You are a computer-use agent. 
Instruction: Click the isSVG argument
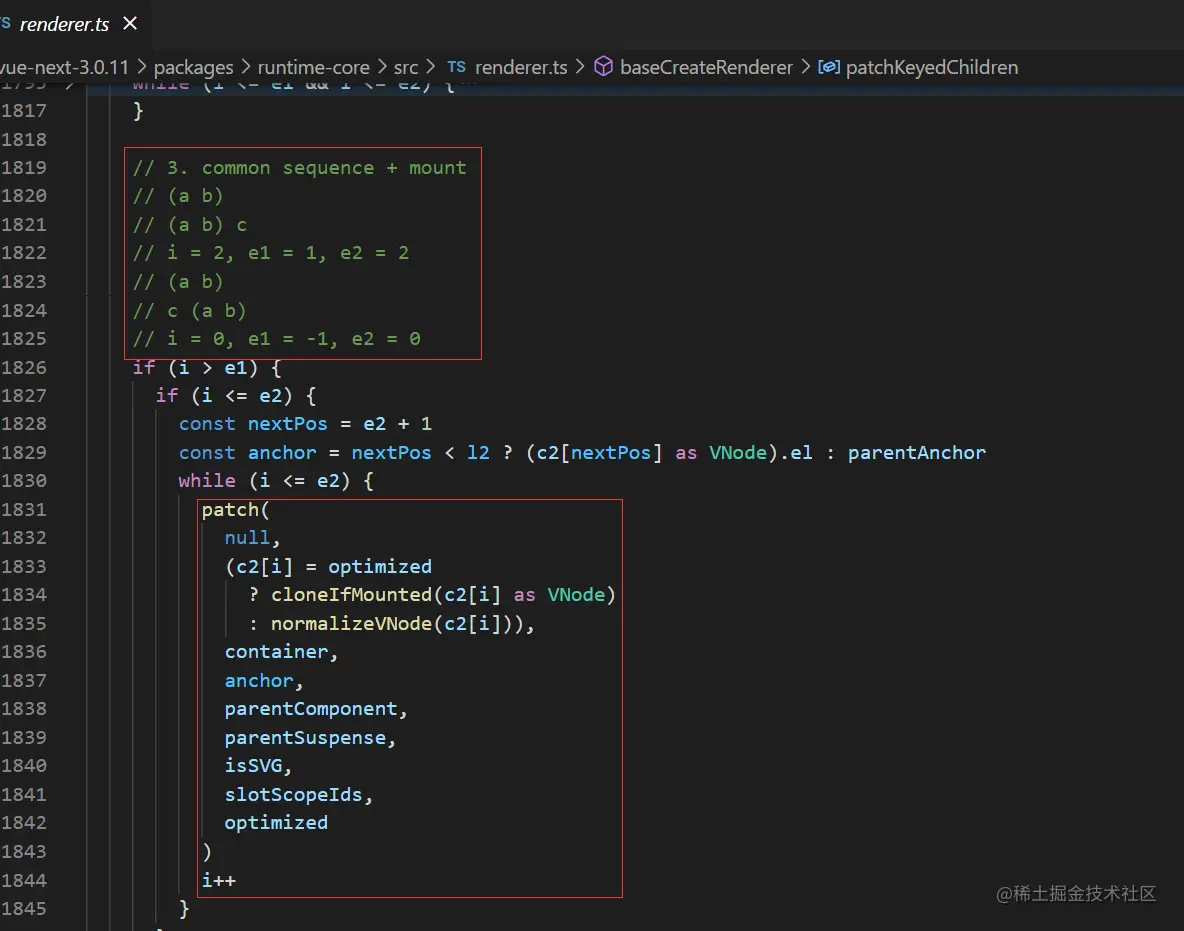click(x=253, y=766)
